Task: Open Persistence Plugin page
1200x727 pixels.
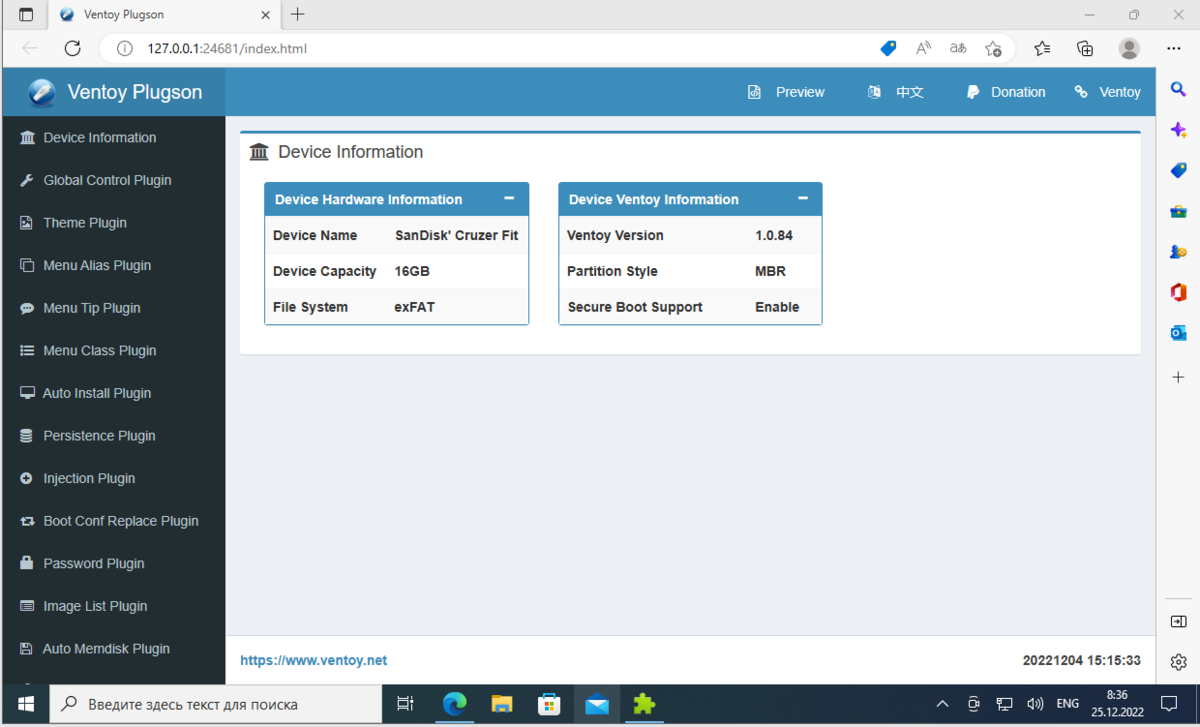Action: (x=112, y=436)
